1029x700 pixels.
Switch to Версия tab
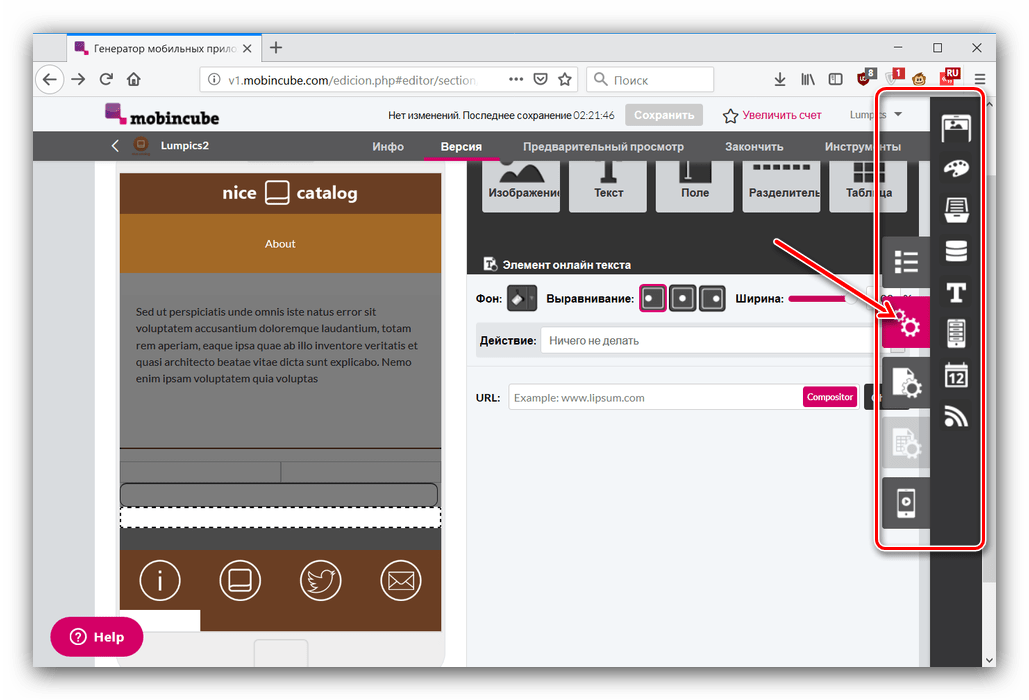point(461,146)
